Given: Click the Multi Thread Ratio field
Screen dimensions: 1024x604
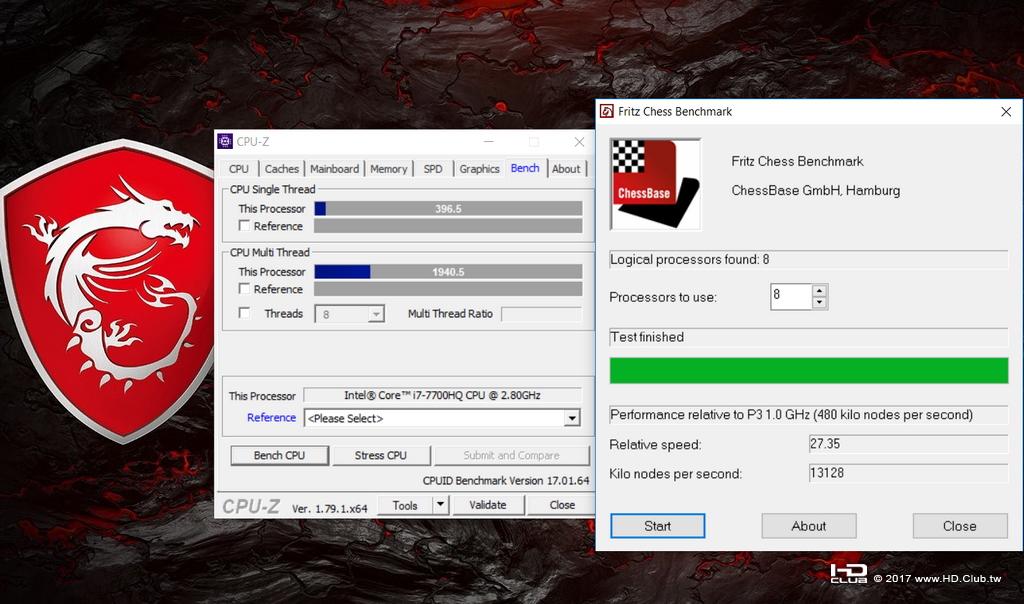Looking at the screenshot, I should pos(541,314).
